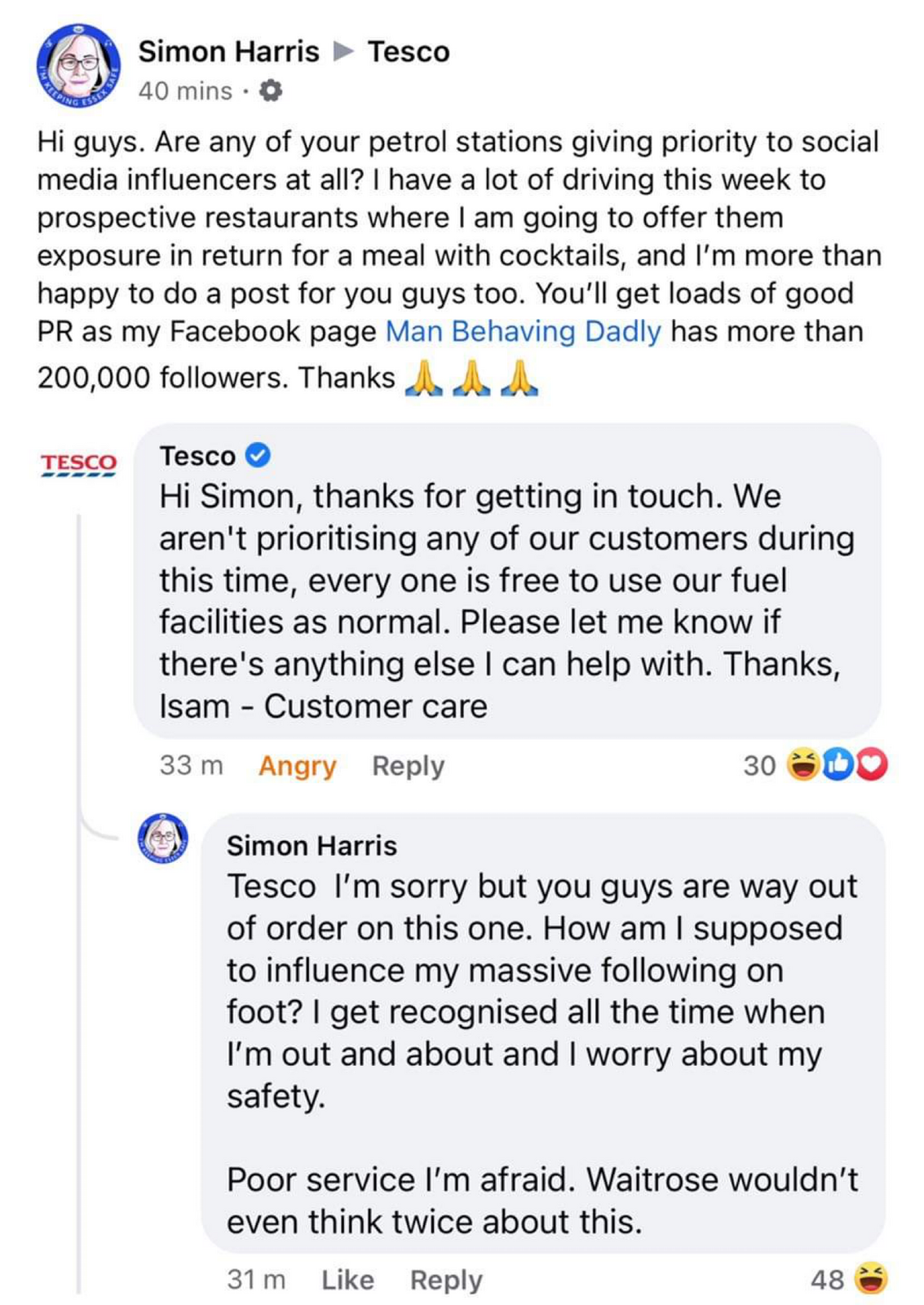This screenshot has height=1305, width=924.
Task: Click Simon Harris's profile picture on the post
Action: click(79, 67)
